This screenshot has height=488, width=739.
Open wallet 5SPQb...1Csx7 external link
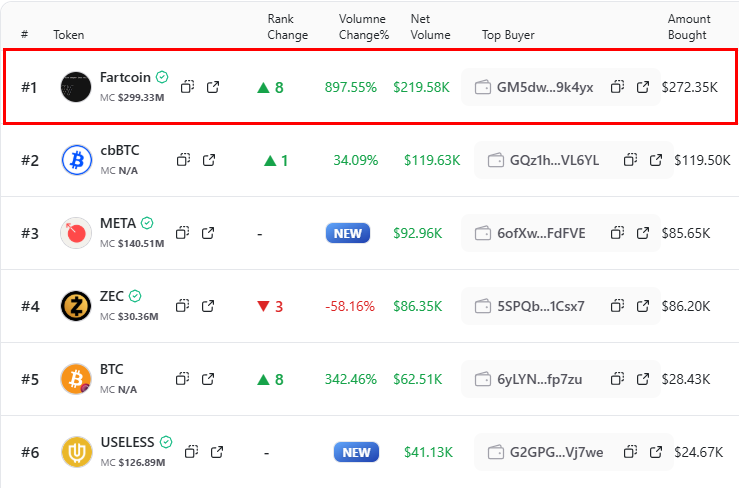(643, 306)
